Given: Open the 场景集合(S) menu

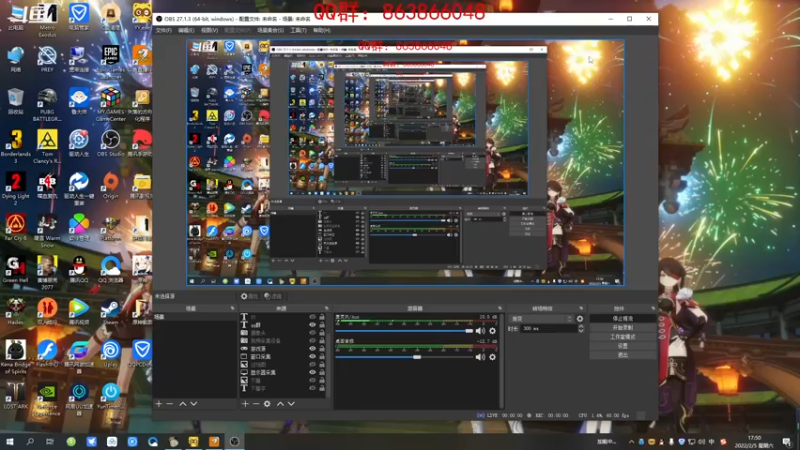Looking at the screenshot, I should [x=270, y=31].
